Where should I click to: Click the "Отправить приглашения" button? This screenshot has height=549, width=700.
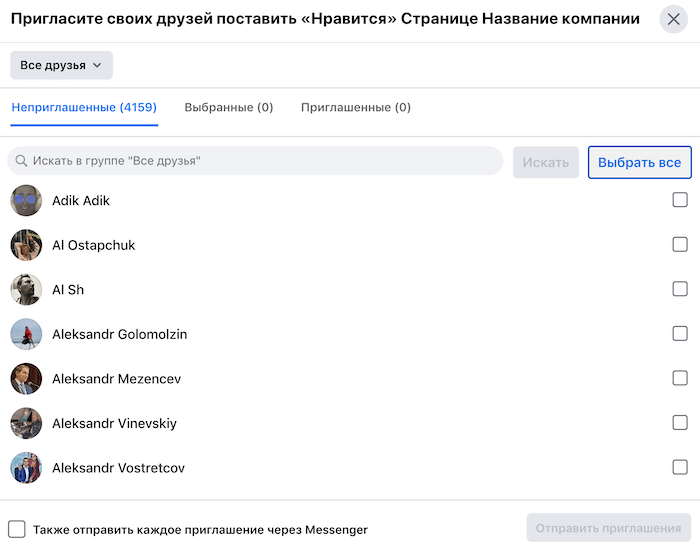pos(608,528)
